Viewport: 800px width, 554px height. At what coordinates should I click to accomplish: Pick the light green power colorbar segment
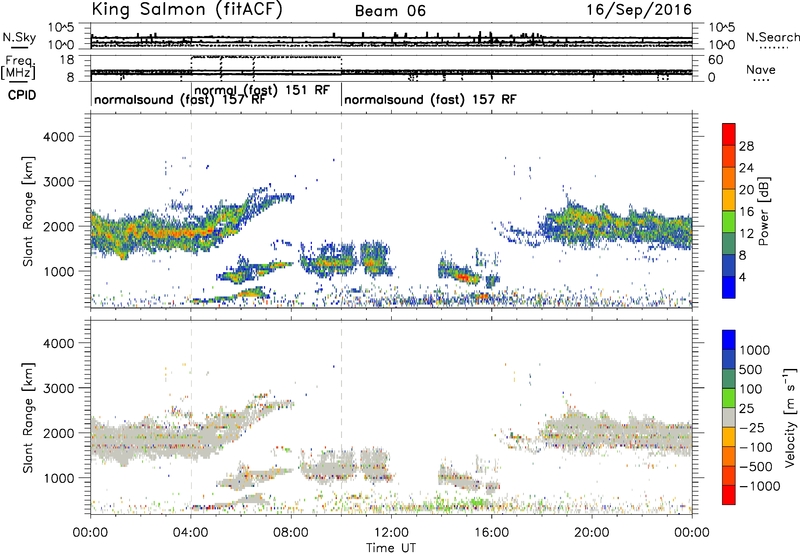pyautogui.click(x=729, y=221)
